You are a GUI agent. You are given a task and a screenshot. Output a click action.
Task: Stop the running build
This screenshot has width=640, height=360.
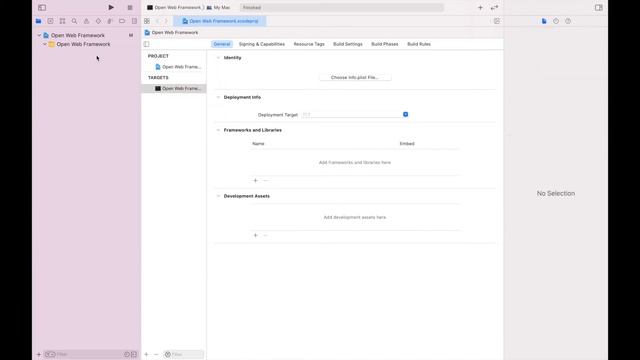(130, 7)
